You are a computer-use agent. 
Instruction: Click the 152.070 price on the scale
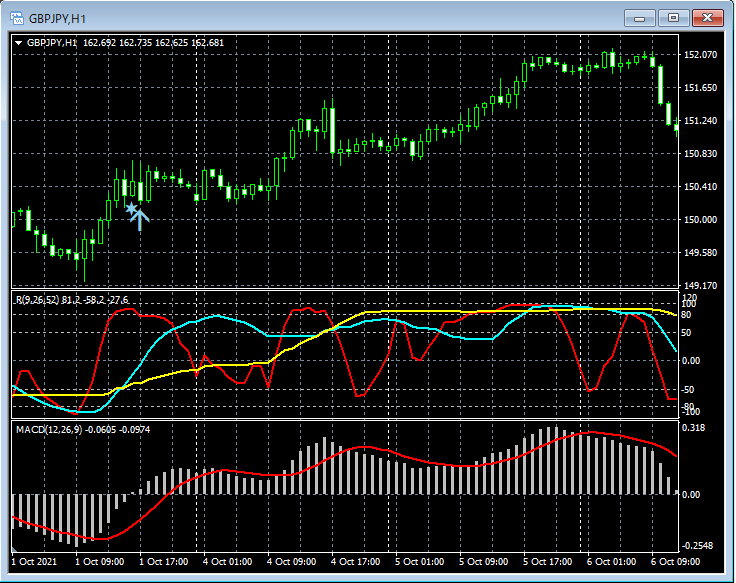pos(702,55)
